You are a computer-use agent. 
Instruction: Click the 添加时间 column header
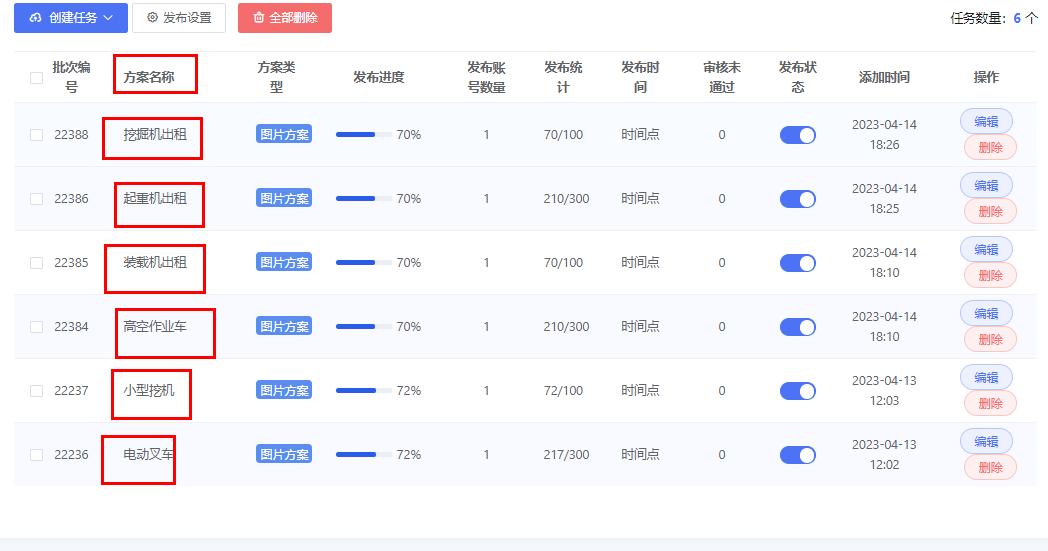click(x=884, y=78)
